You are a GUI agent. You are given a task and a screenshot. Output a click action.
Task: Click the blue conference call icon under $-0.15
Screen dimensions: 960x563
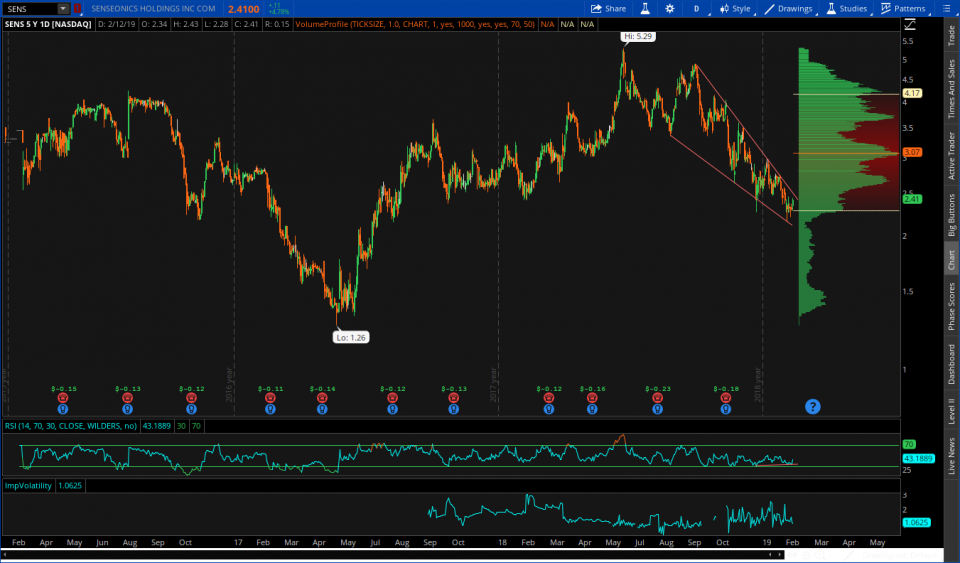pyautogui.click(x=63, y=409)
